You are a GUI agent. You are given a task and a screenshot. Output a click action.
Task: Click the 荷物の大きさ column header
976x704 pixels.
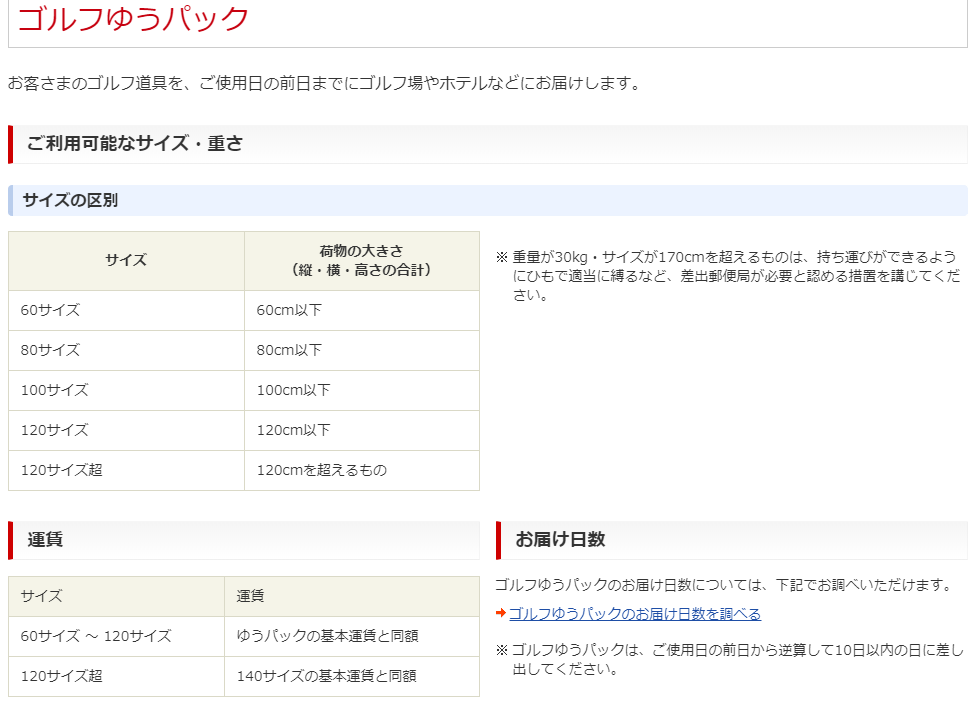(361, 260)
